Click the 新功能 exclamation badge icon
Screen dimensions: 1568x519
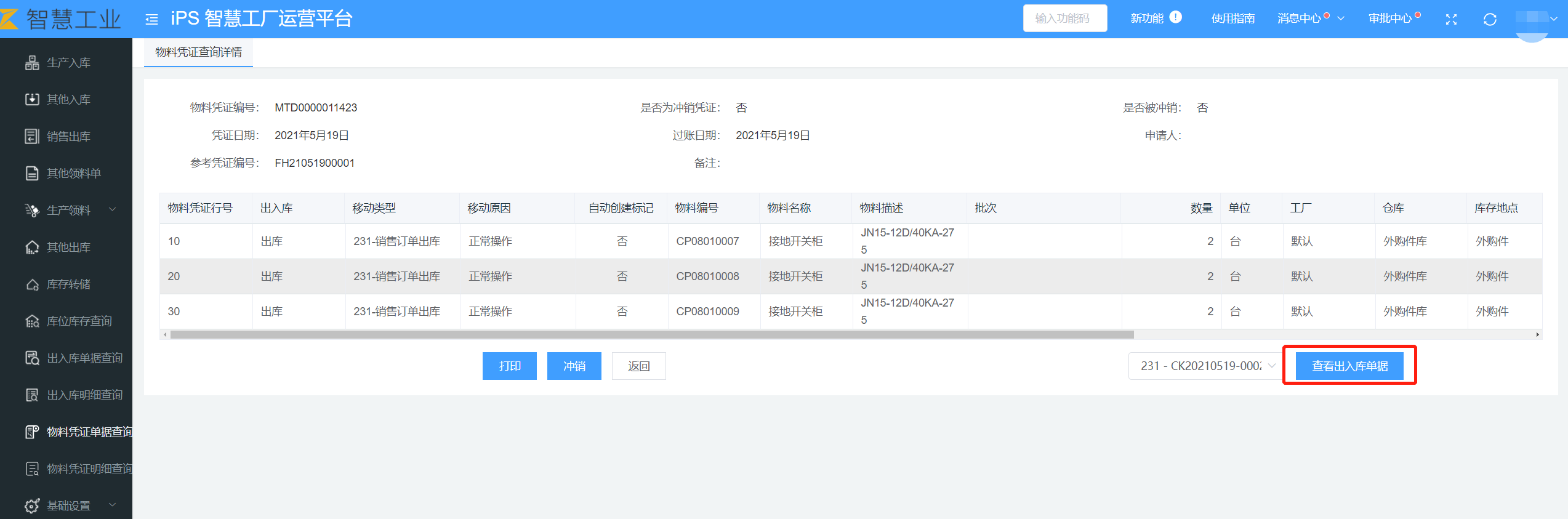coord(1175,17)
